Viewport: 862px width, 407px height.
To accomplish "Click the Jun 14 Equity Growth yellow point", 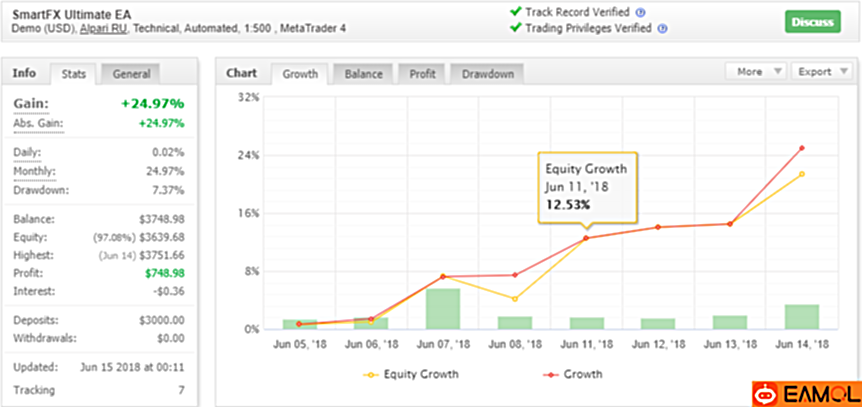I will (x=802, y=174).
